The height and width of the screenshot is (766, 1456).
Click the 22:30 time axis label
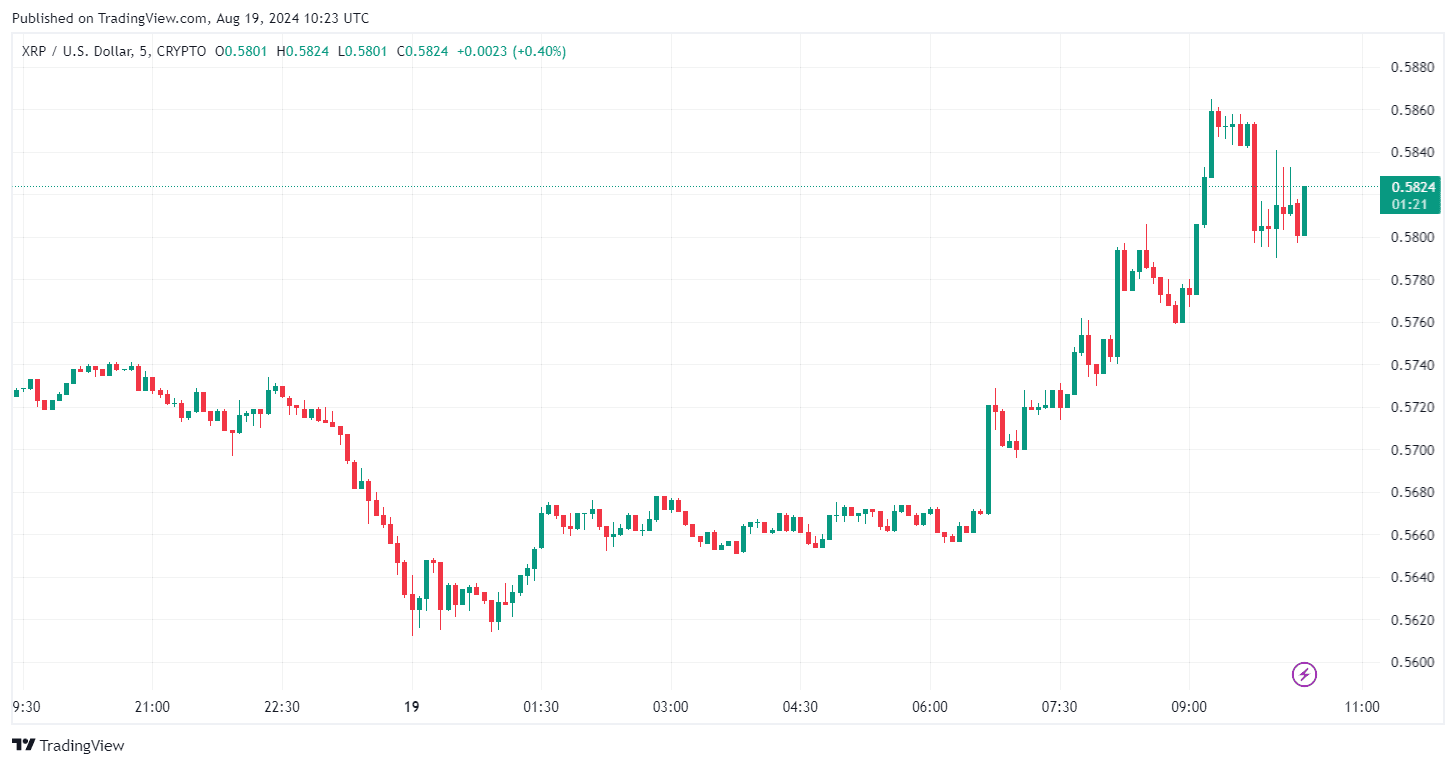[282, 707]
